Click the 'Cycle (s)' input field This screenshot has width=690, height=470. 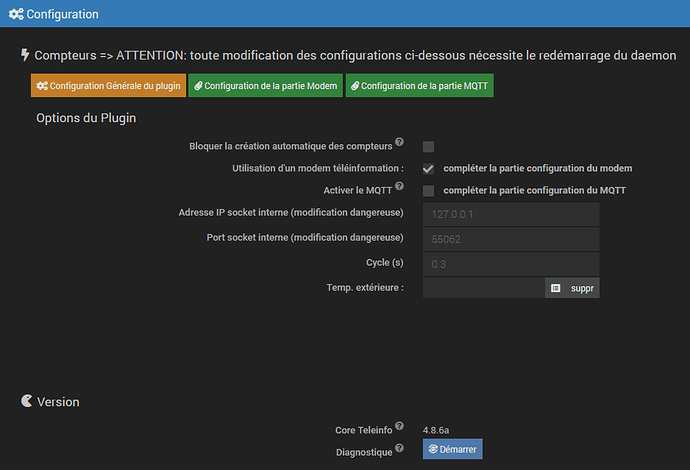click(x=510, y=263)
